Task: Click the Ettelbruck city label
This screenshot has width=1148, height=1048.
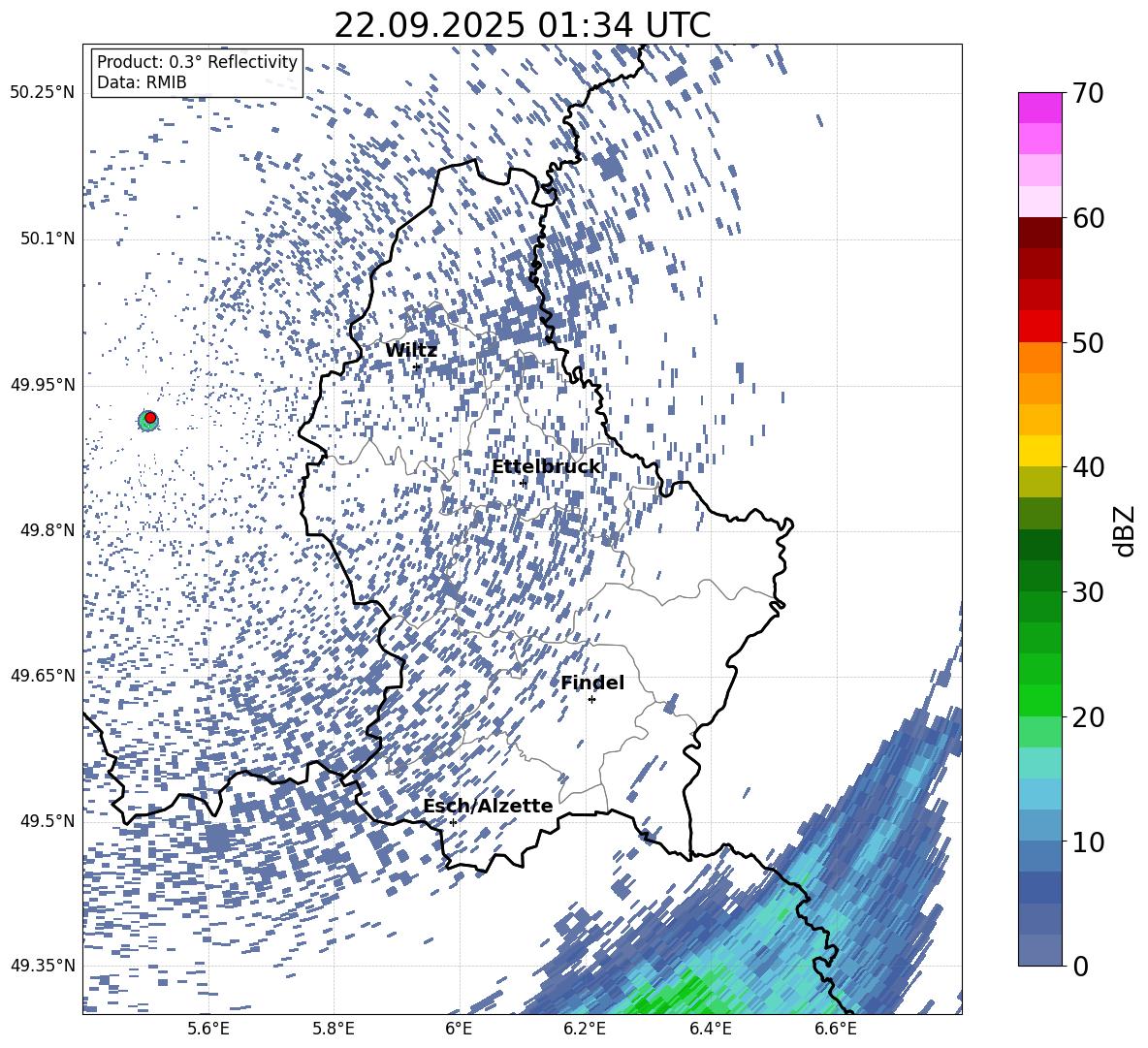Action: [x=546, y=467]
